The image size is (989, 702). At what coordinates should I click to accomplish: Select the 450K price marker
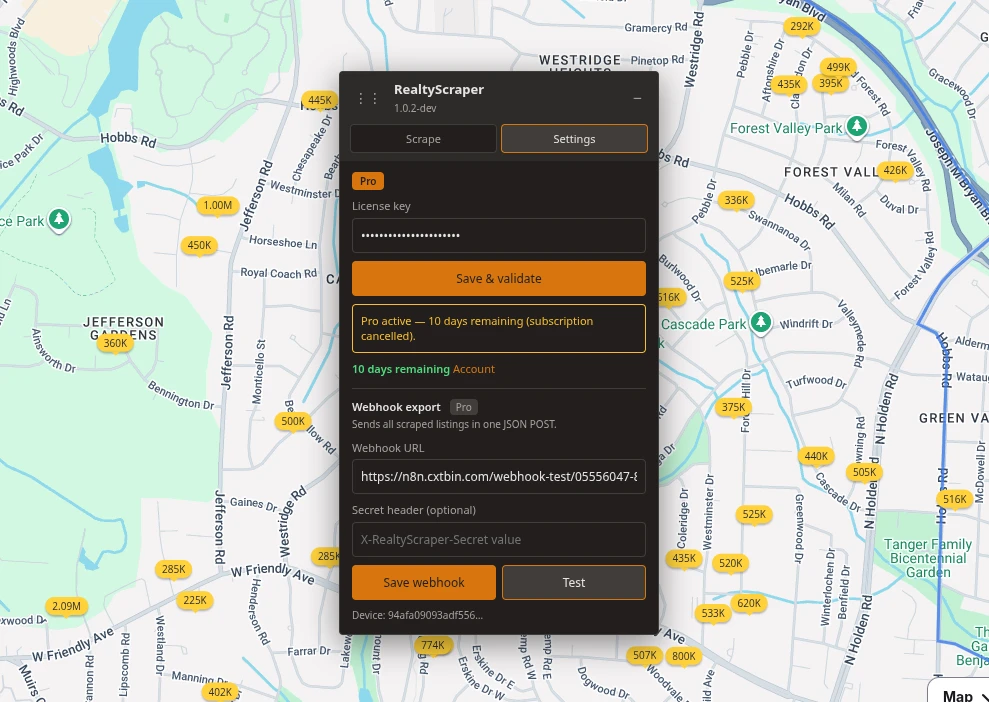tap(199, 246)
